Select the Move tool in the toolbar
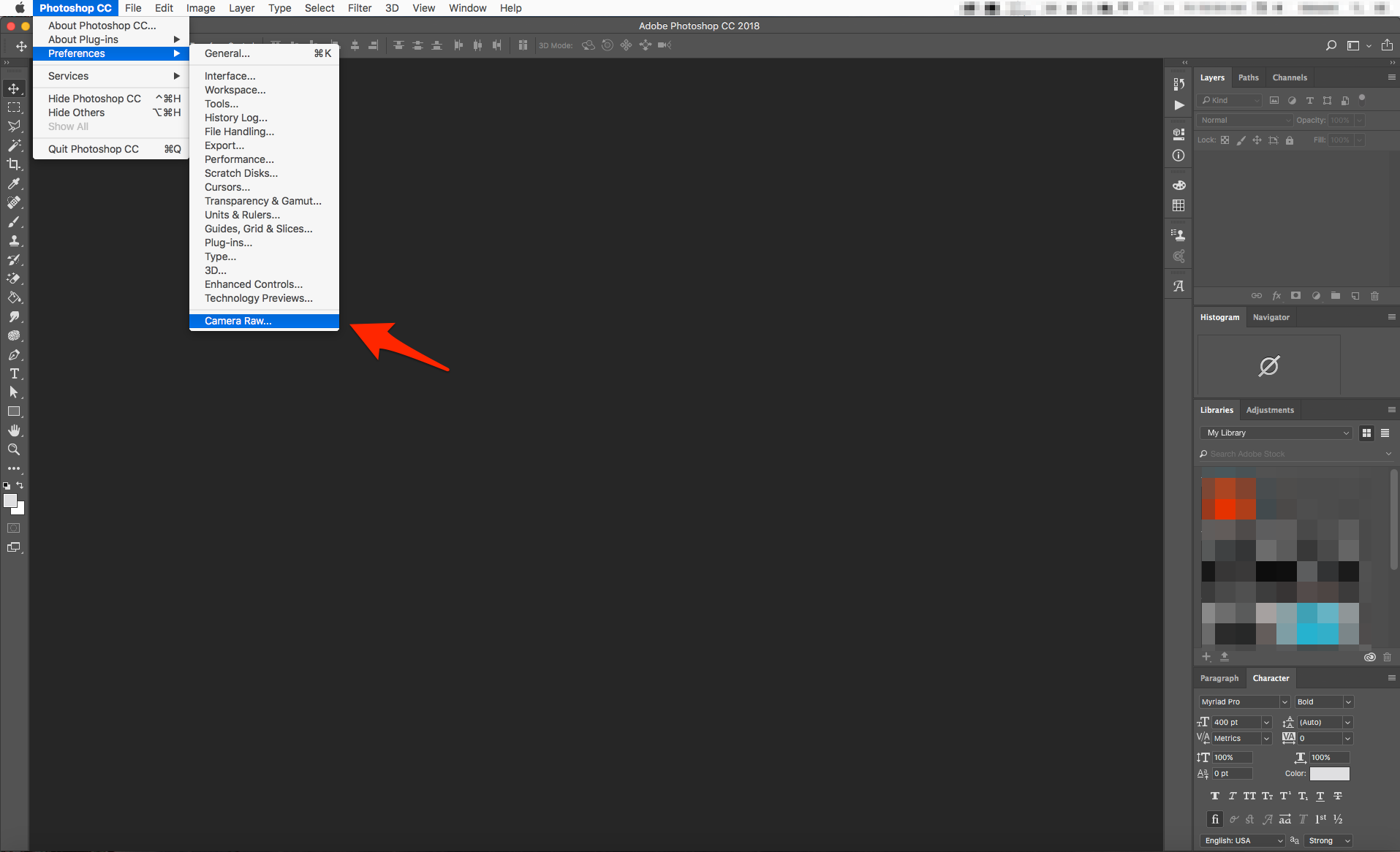This screenshot has height=852, width=1400. click(14, 88)
